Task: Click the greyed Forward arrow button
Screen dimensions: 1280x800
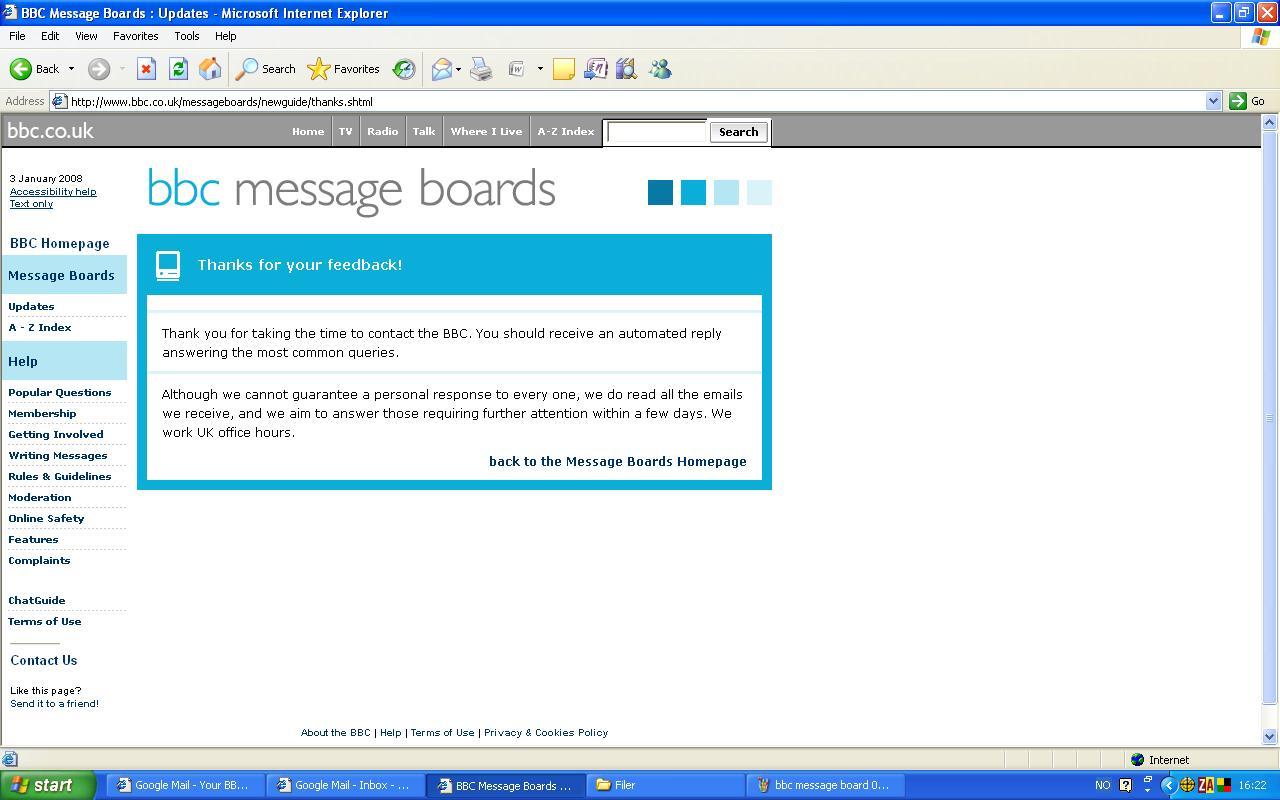Action: pos(98,69)
